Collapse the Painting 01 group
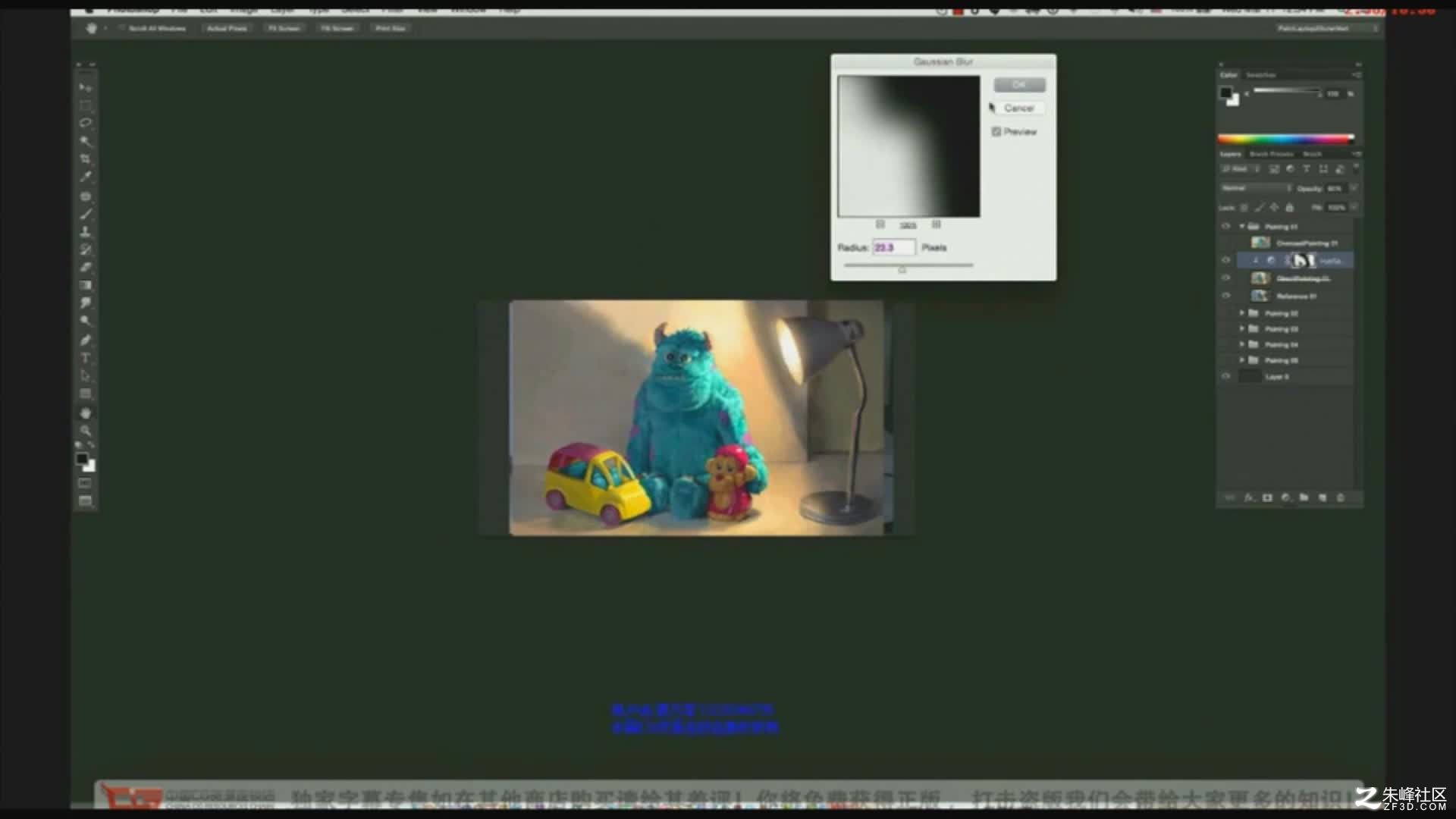 click(1242, 227)
